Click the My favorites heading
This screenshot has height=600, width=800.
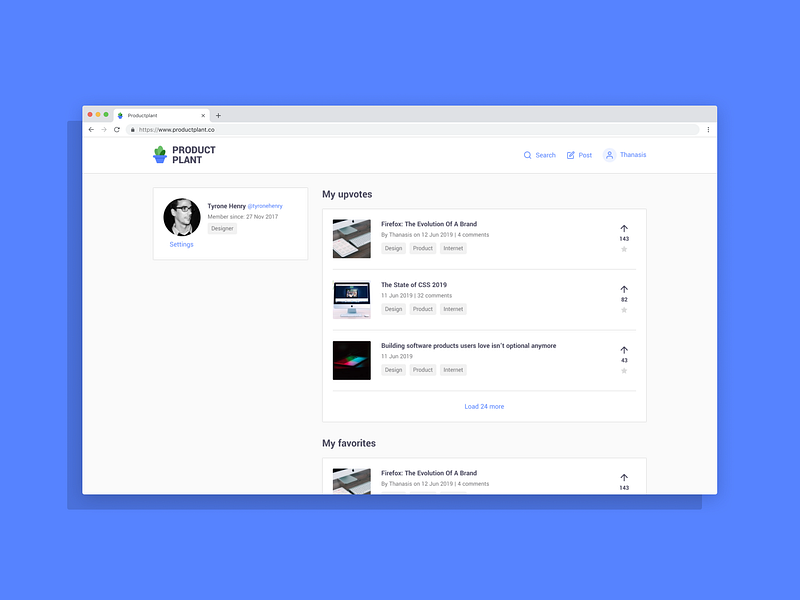click(349, 443)
